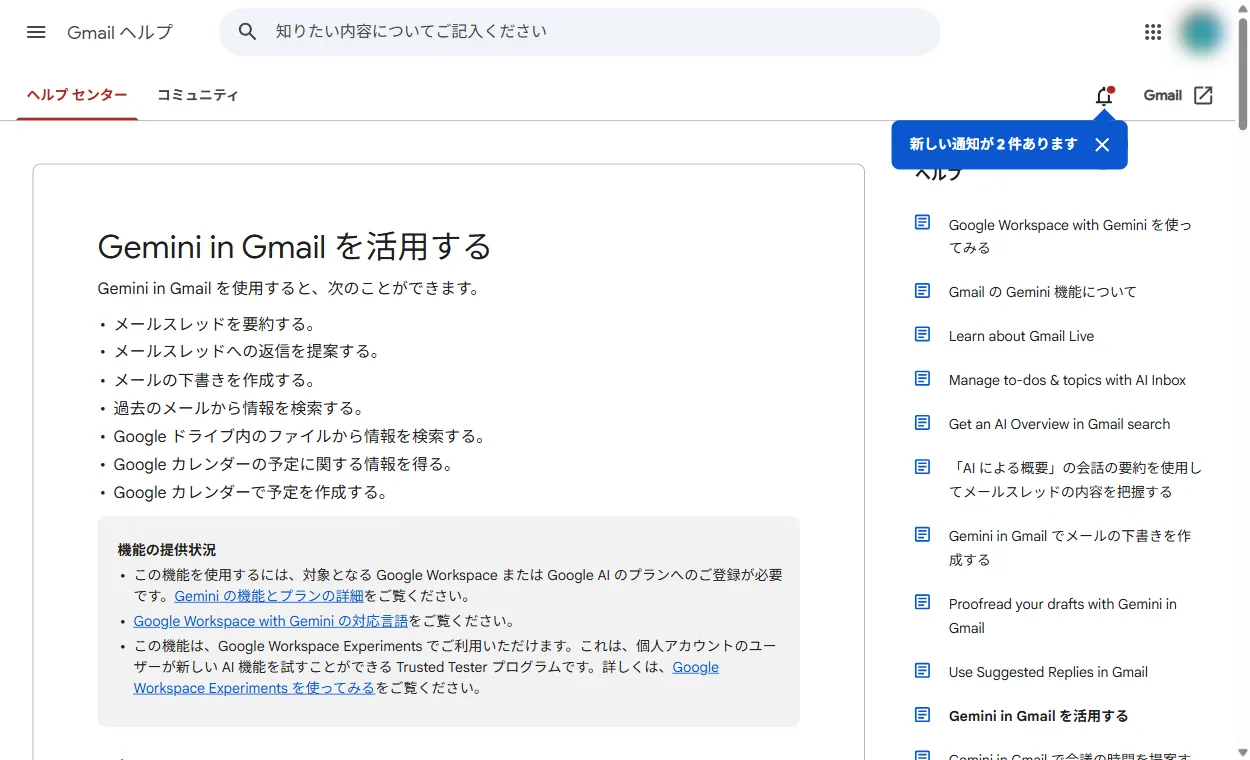Screen dimensions: 1250x760
Task: Click article icon beside Use Suggested Replies
Action: point(922,671)
